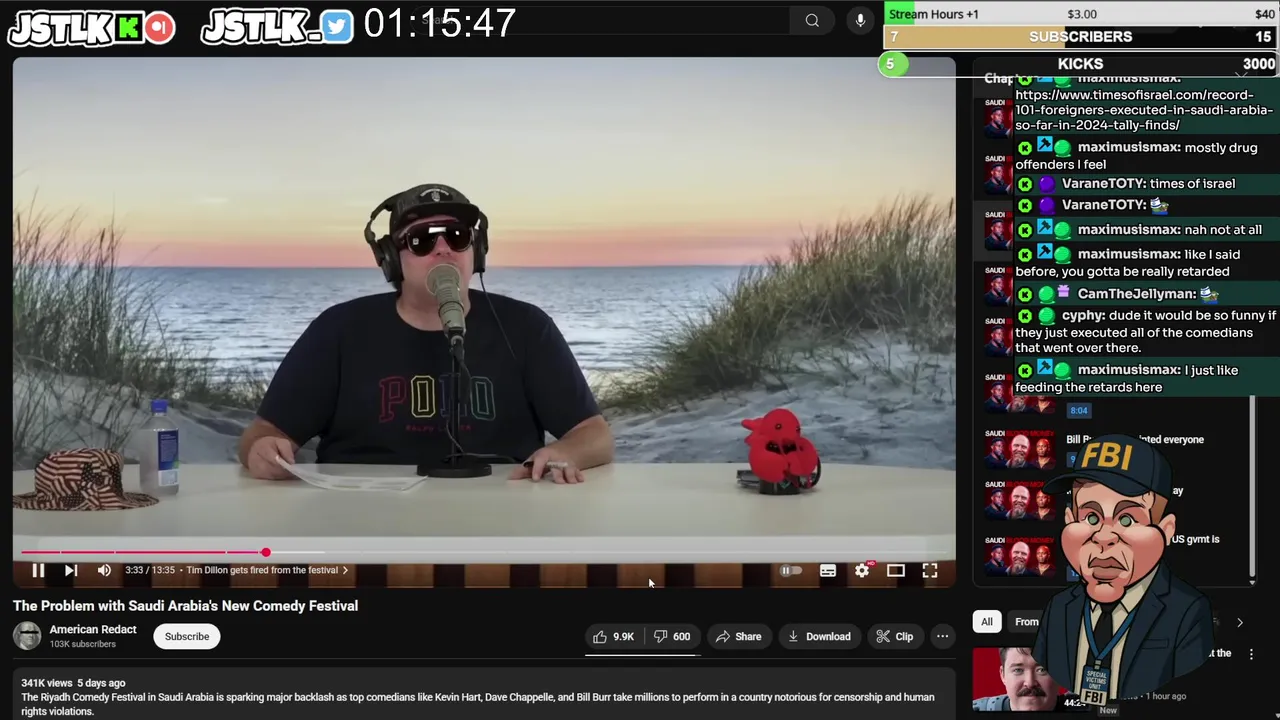The image size is (1280, 720).
Task: Open the more actions ellipsis menu
Action: pos(942,637)
